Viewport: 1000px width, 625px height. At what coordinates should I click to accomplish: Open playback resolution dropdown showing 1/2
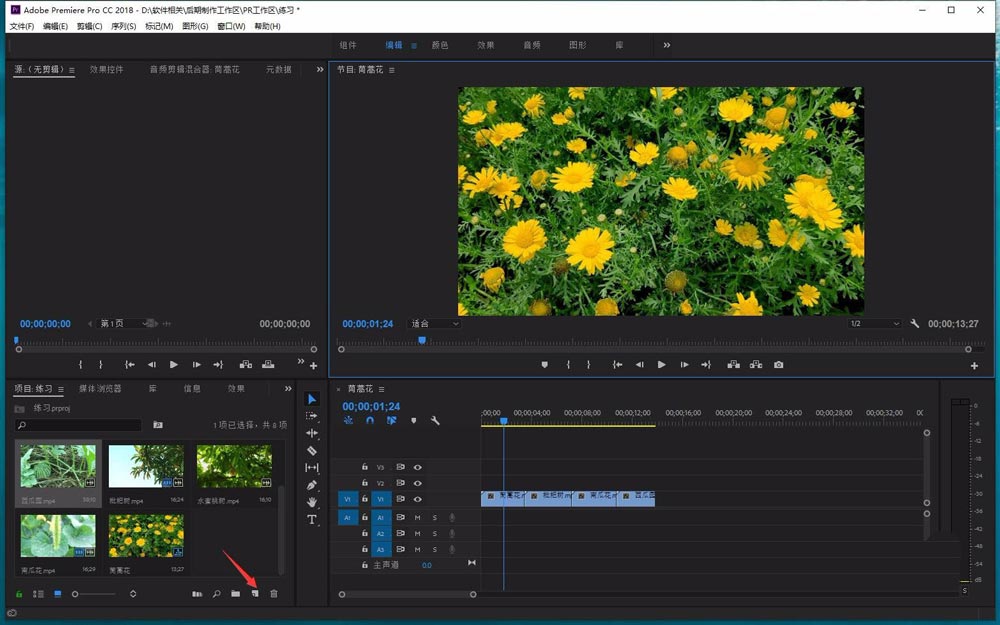pyautogui.click(x=874, y=324)
